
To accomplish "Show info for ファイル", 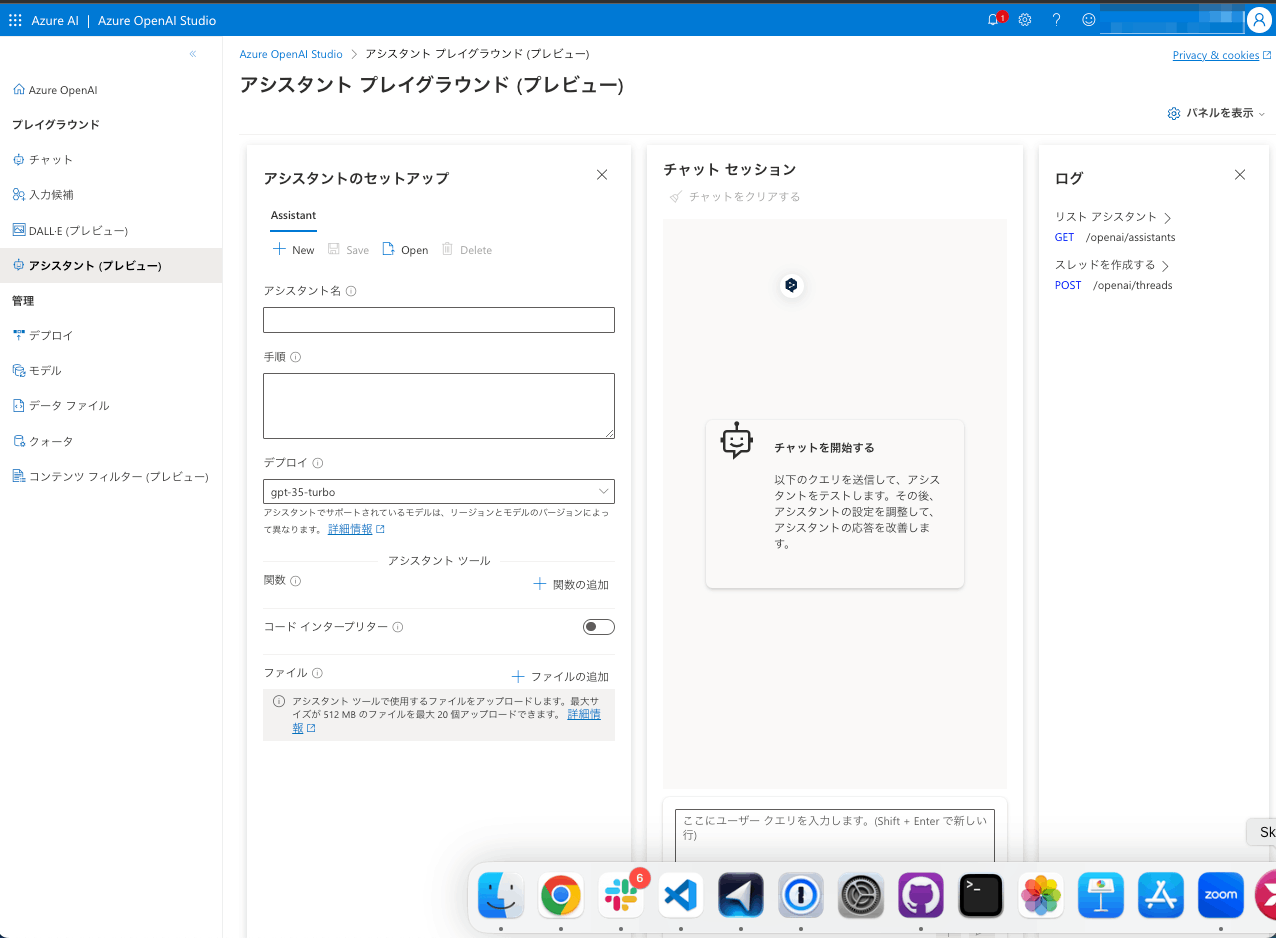I will 317,674.
